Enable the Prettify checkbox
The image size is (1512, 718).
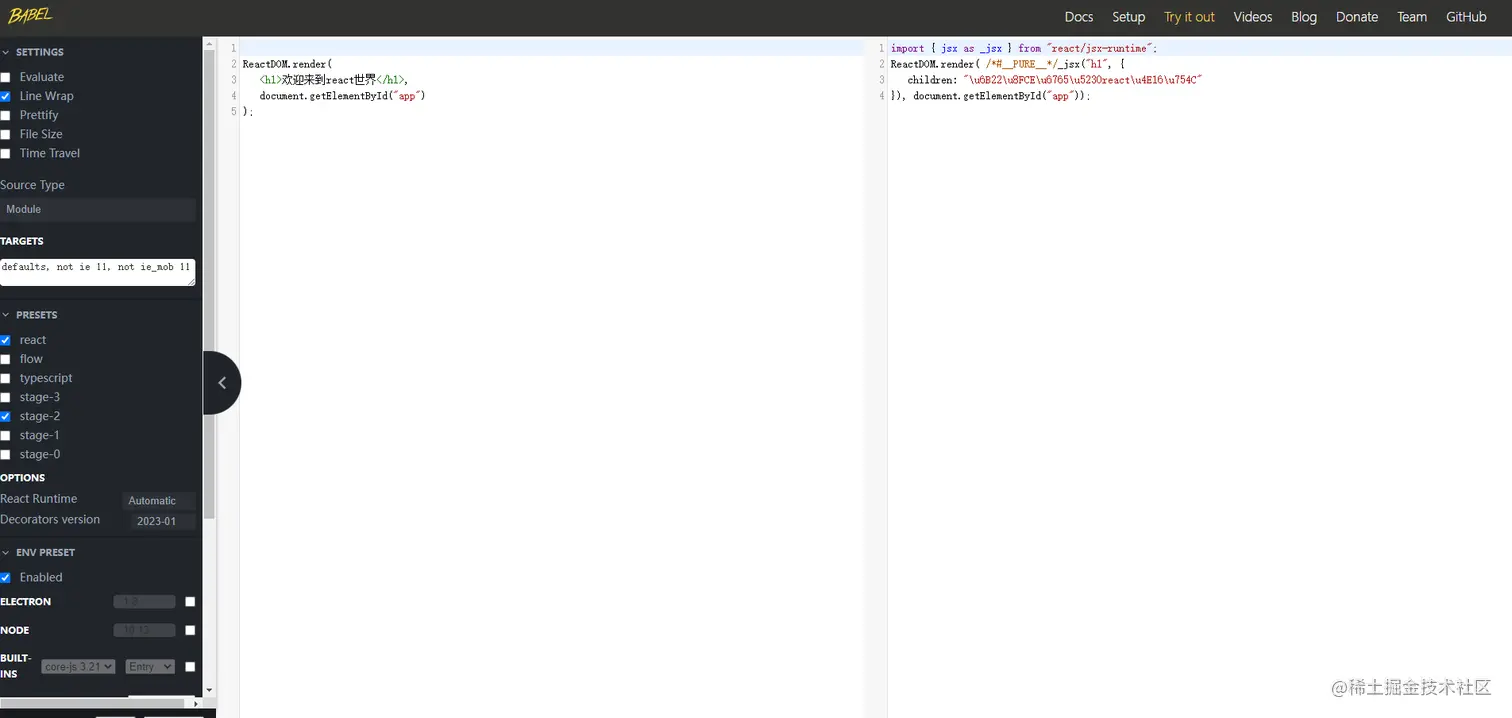tap(6, 115)
